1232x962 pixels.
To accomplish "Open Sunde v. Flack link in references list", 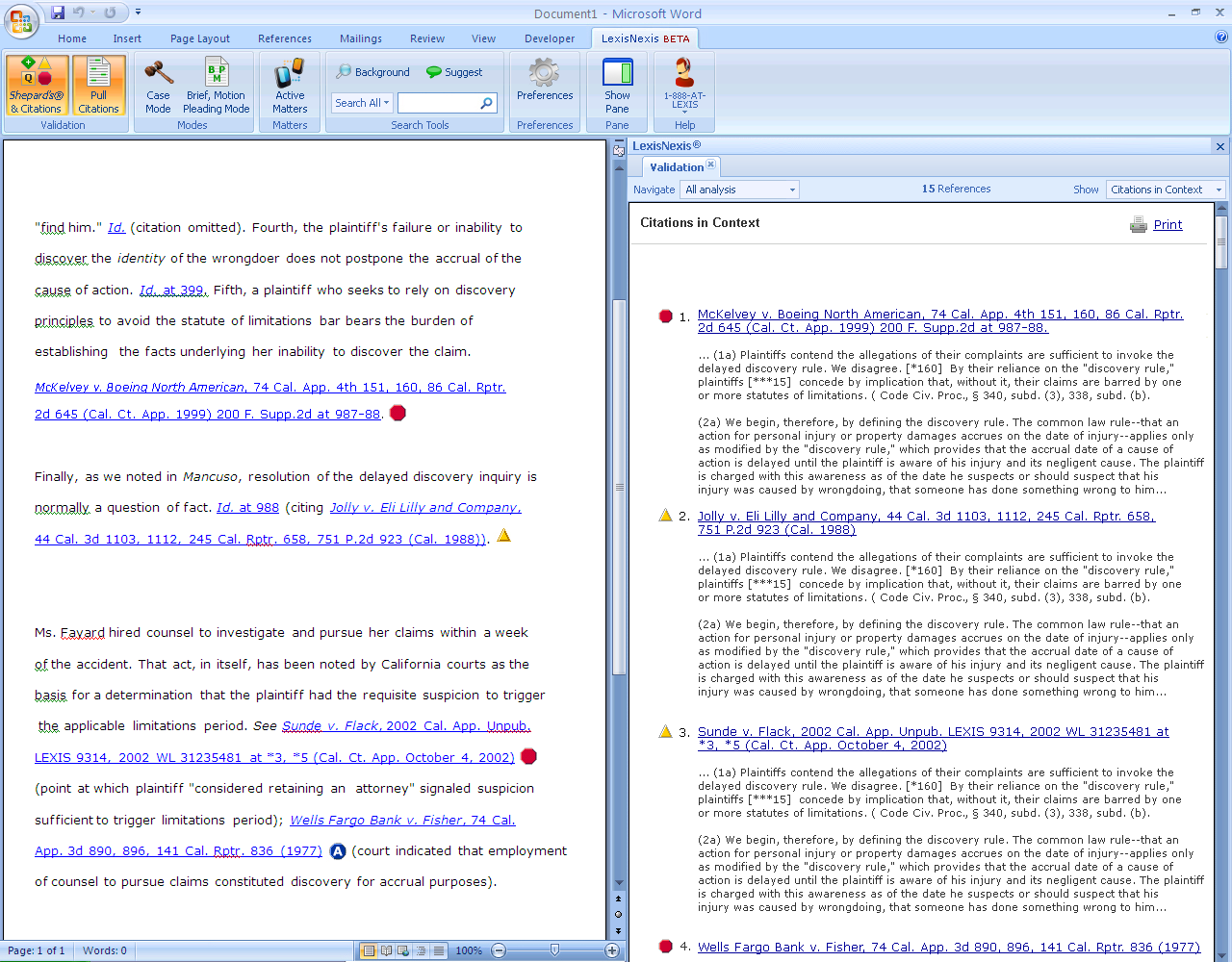I will (934, 738).
